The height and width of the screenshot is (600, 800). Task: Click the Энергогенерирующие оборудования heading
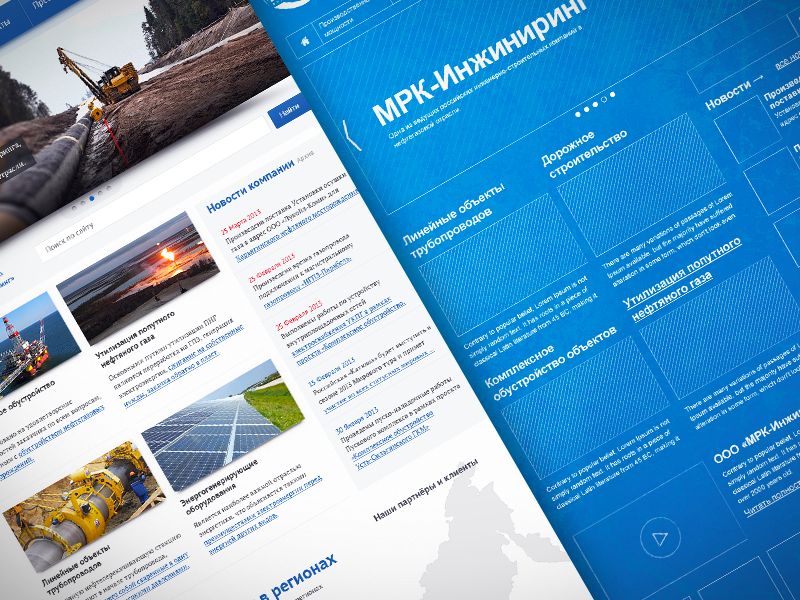219,486
